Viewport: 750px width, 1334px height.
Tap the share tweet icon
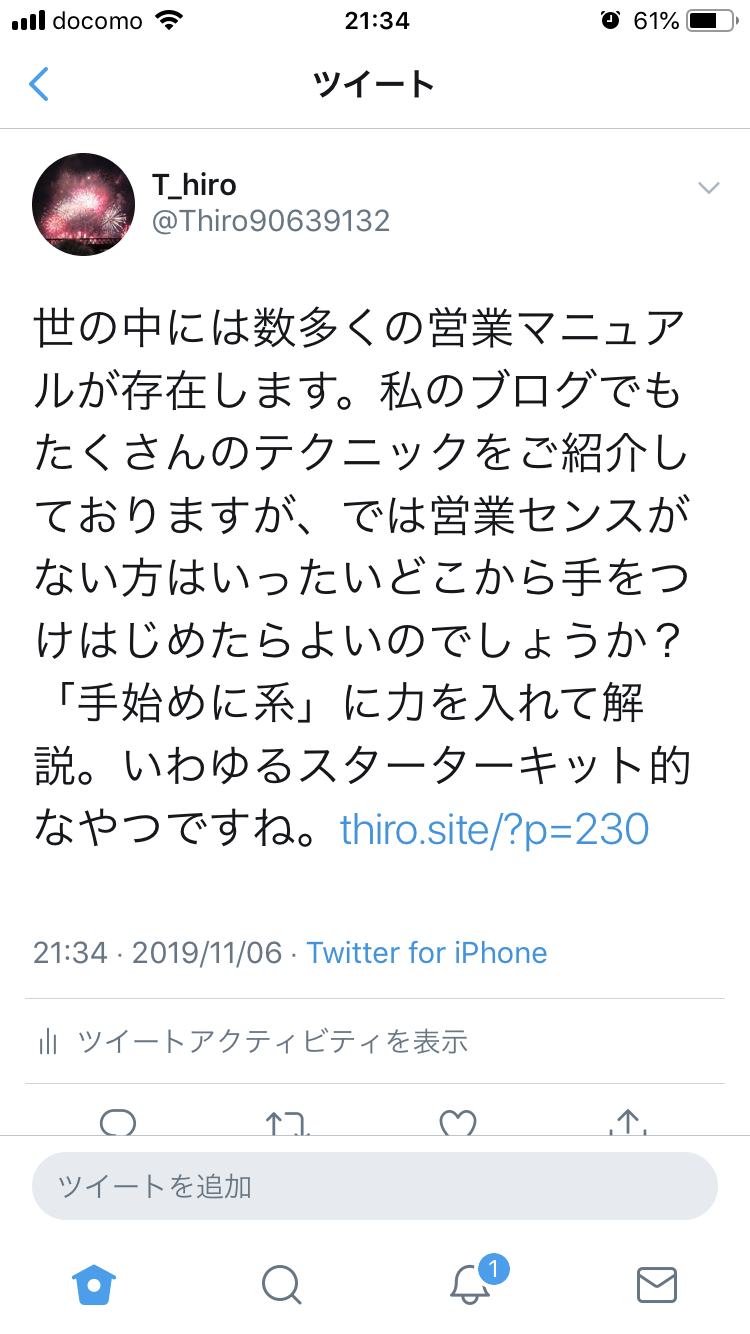628,1122
